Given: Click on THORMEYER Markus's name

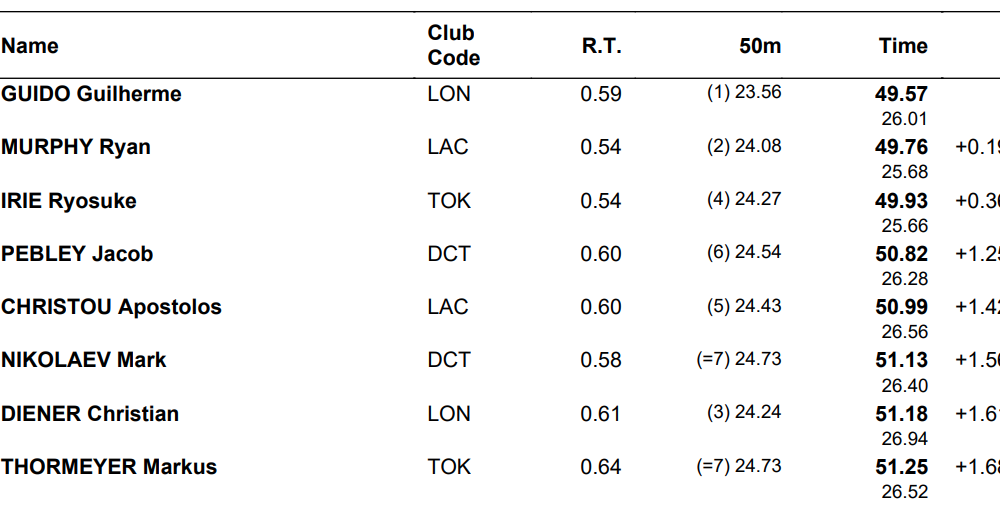Looking at the screenshot, I should [109, 467].
